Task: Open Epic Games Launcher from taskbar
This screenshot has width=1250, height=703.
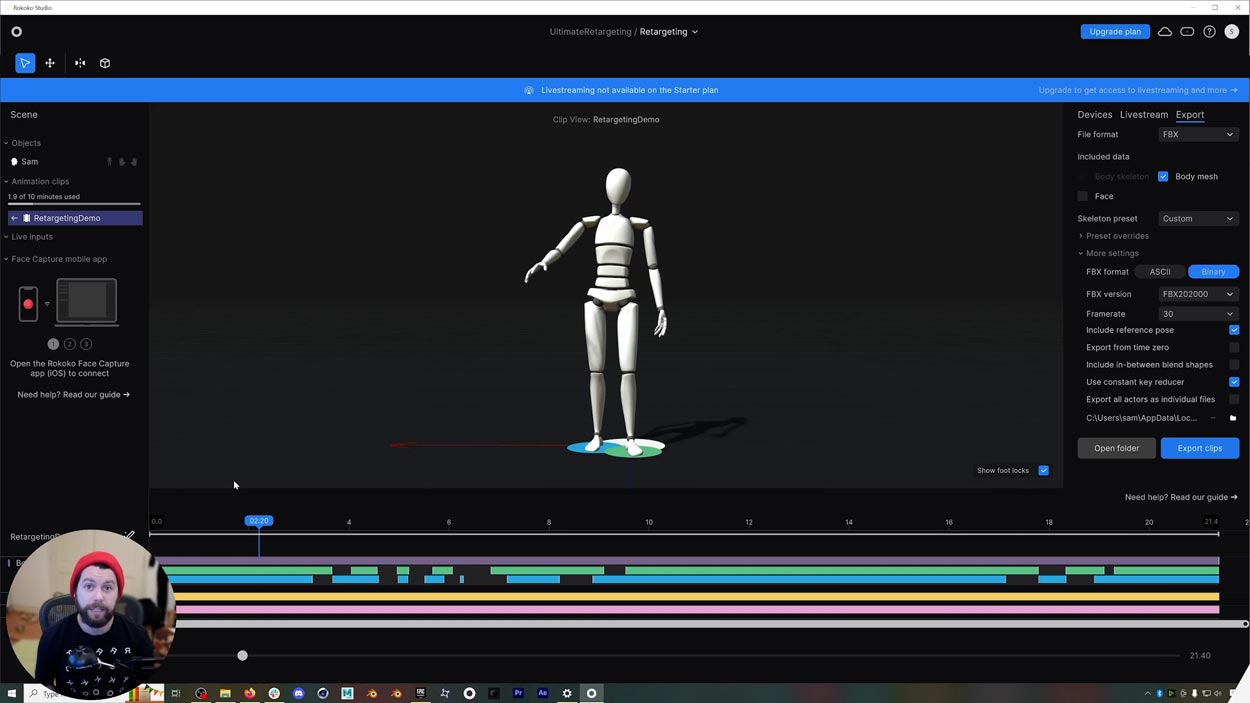Action: (x=420, y=693)
